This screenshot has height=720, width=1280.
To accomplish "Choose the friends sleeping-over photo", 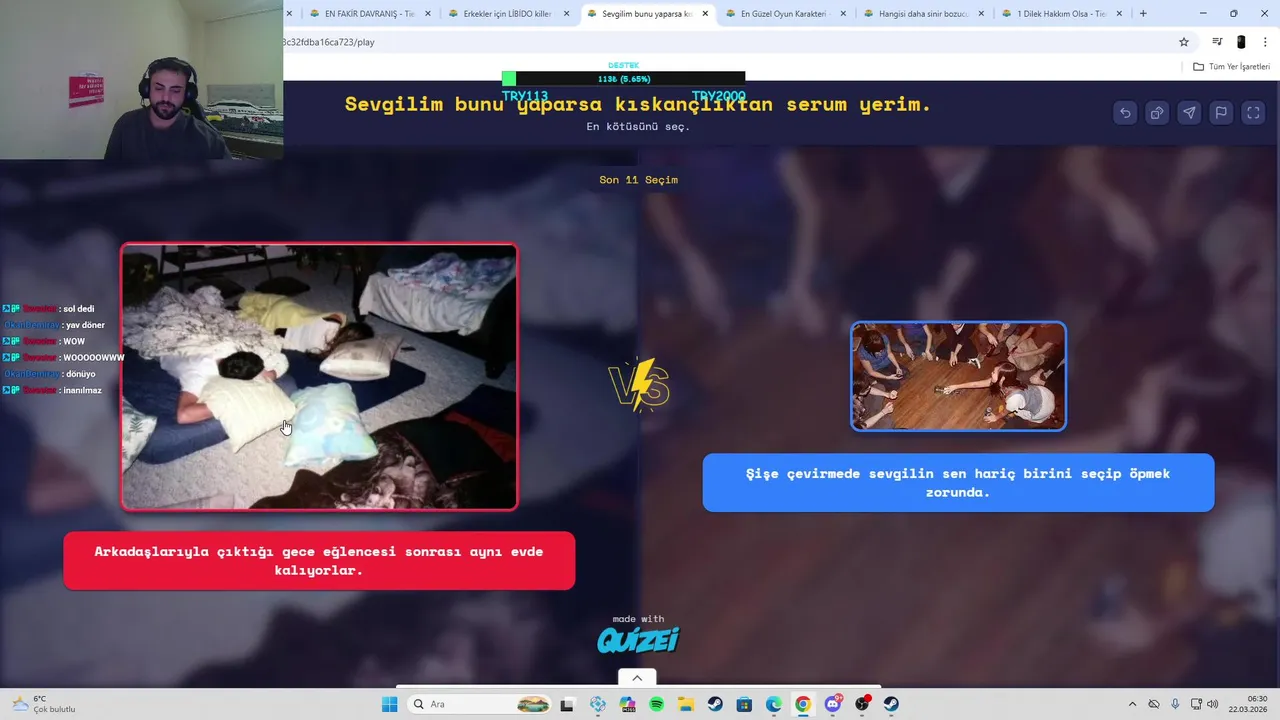I will [319, 377].
